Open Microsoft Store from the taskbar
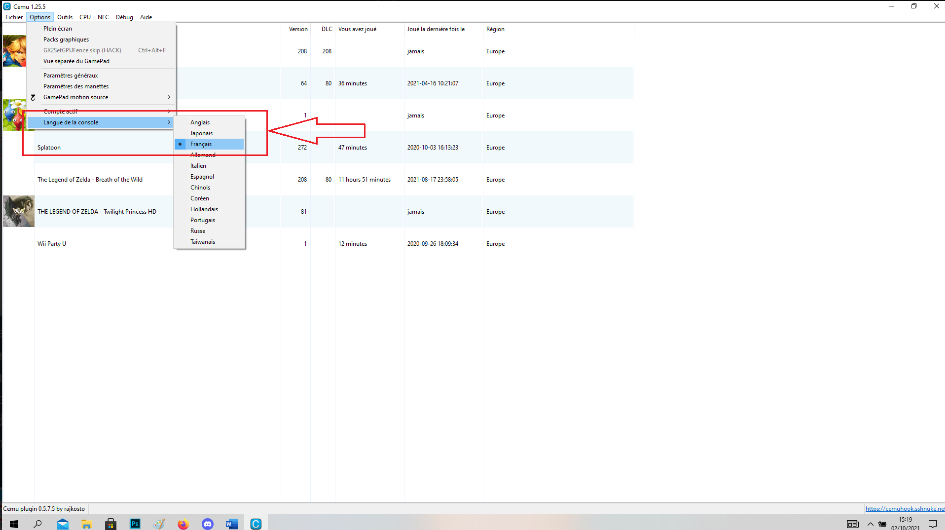This screenshot has height=530, width=945. click(x=110, y=523)
